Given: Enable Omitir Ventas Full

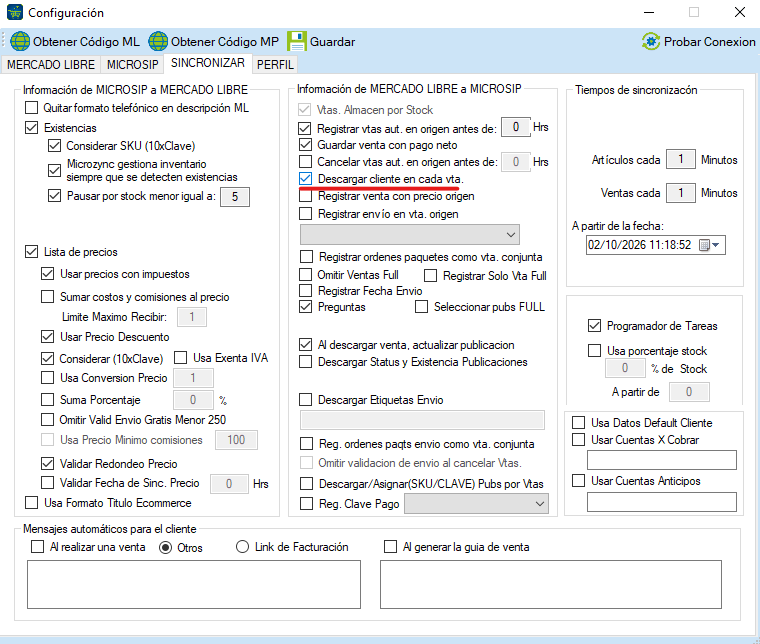Looking at the screenshot, I should click(305, 275).
